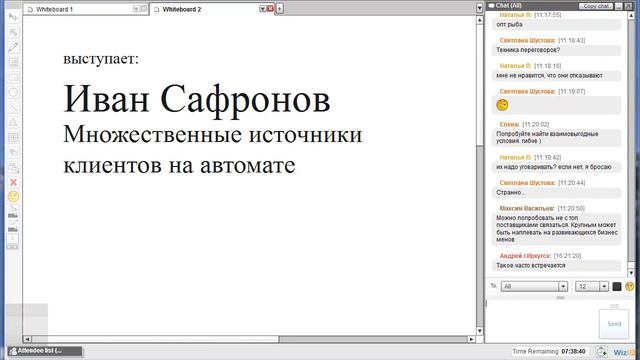Select the pencil drawing tool
This screenshot has height=360, width=640.
pyautogui.click(x=13, y=47)
